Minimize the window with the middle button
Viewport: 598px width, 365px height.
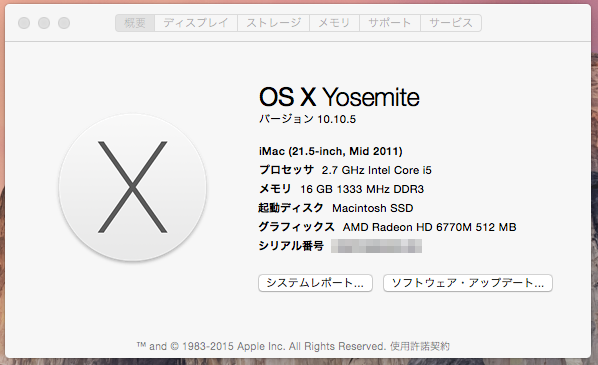click(x=44, y=23)
